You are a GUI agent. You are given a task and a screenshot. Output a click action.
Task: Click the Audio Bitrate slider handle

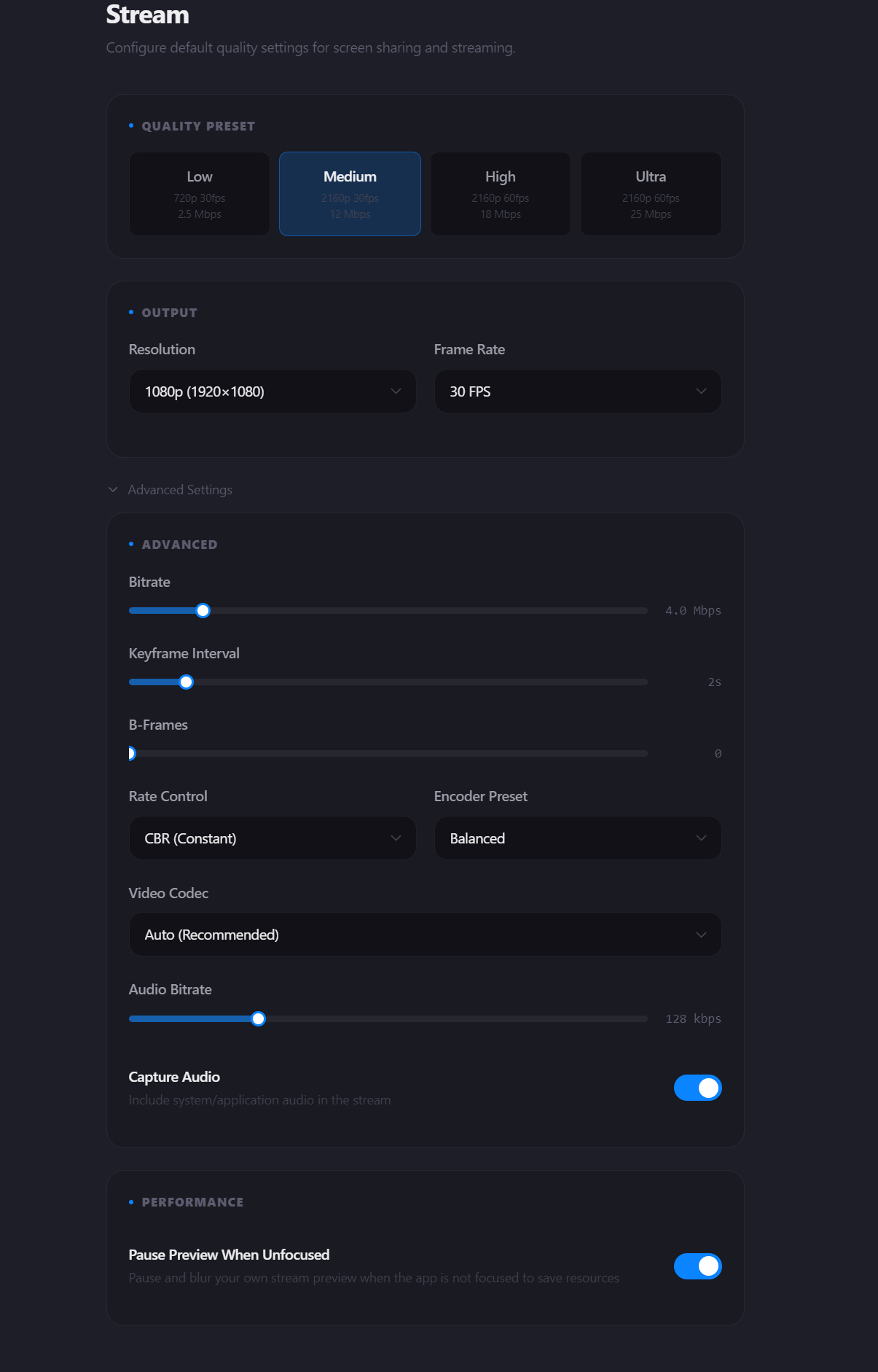(x=257, y=1018)
